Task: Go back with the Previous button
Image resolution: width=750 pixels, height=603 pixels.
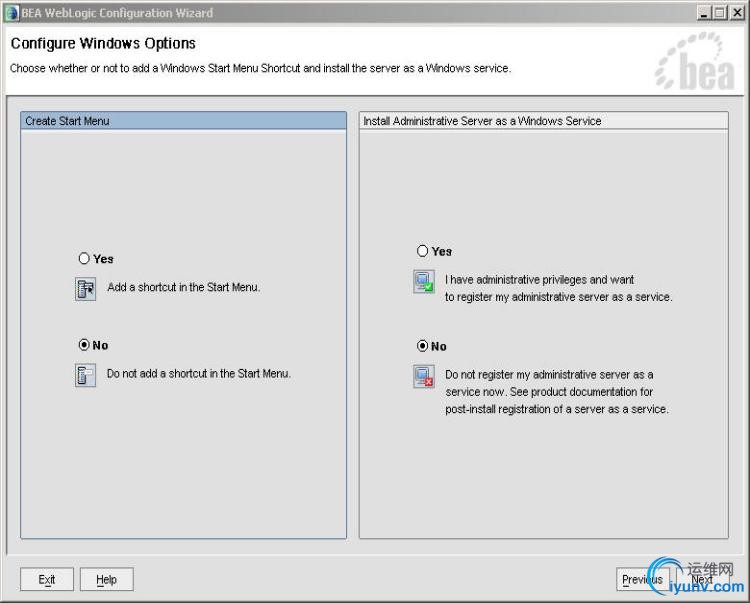Action: click(642, 580)
